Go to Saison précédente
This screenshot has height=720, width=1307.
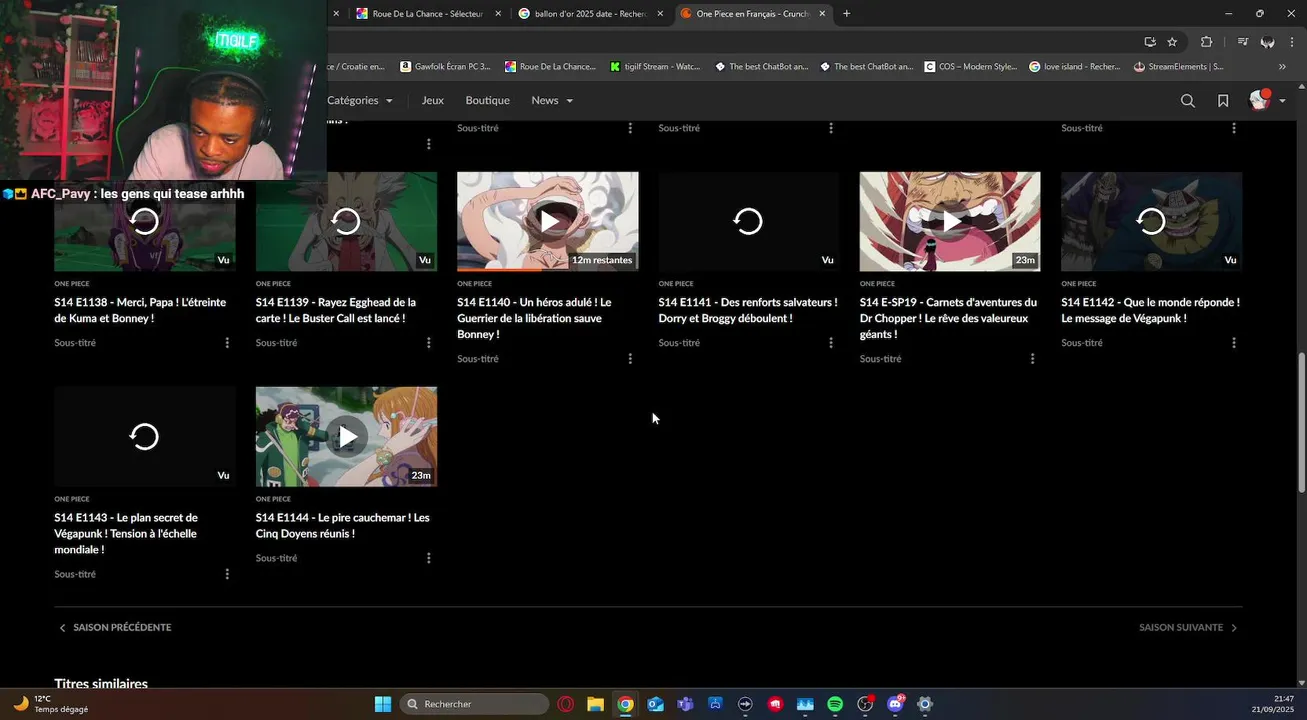click(x=115, y=628)
